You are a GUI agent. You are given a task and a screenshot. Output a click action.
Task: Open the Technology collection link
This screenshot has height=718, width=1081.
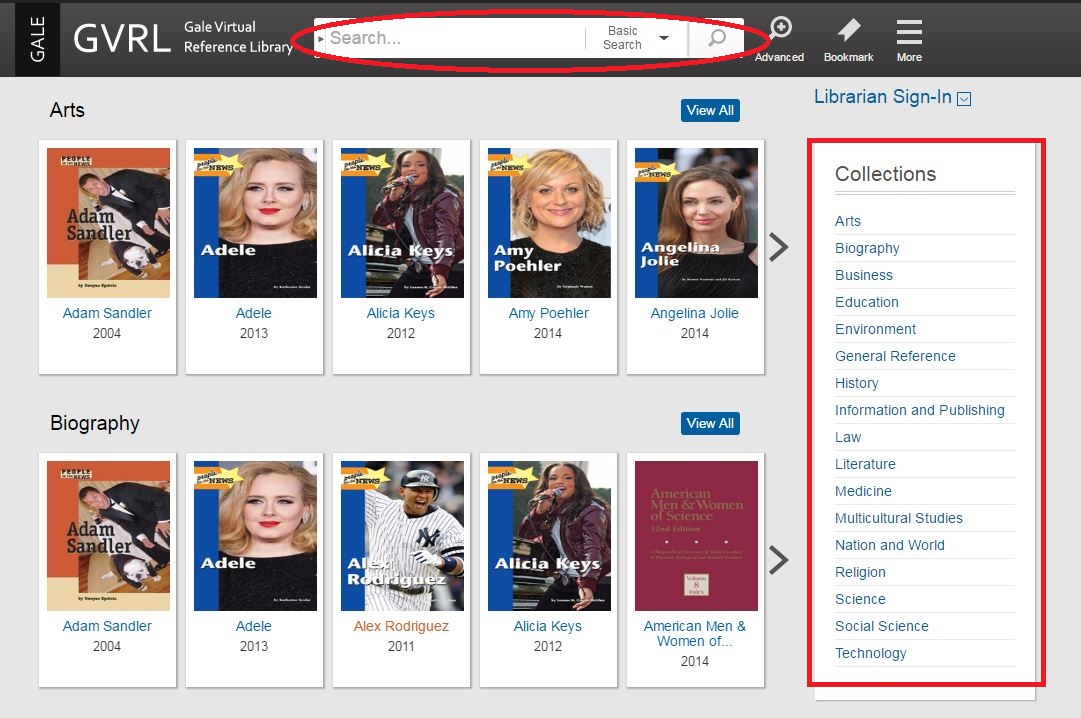click(870, 653)
